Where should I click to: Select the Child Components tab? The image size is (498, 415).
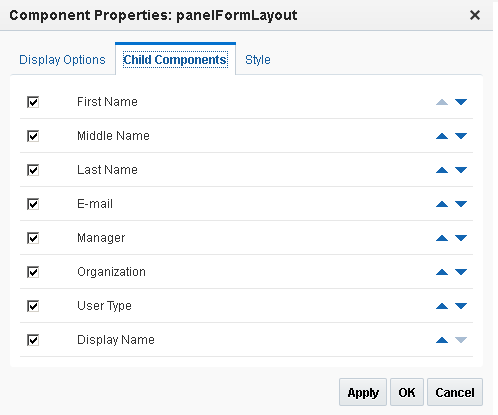[x=175, y=60]
